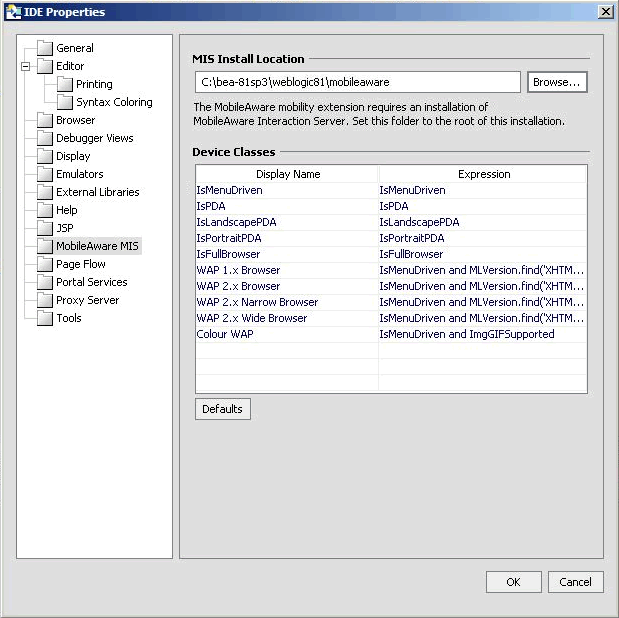Image resolution: width=619 pixels, height=618 pixels.
Task: Select Tools category label
Action: click(69, 318)
